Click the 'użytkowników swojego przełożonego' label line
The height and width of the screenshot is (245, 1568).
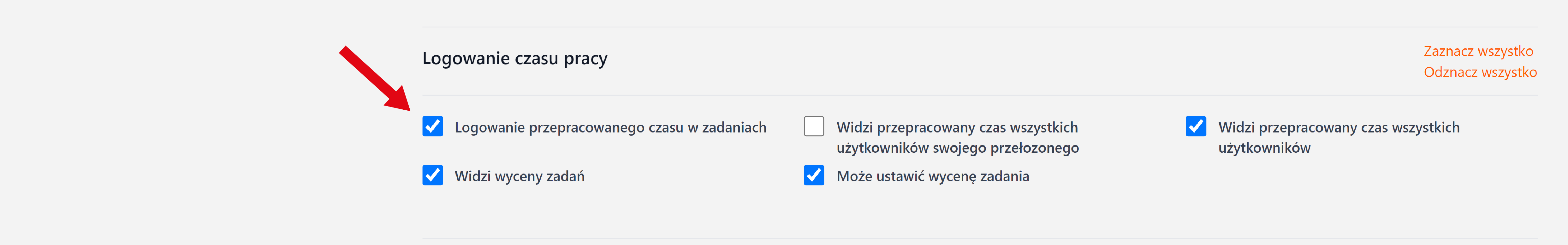pos(957,148)
